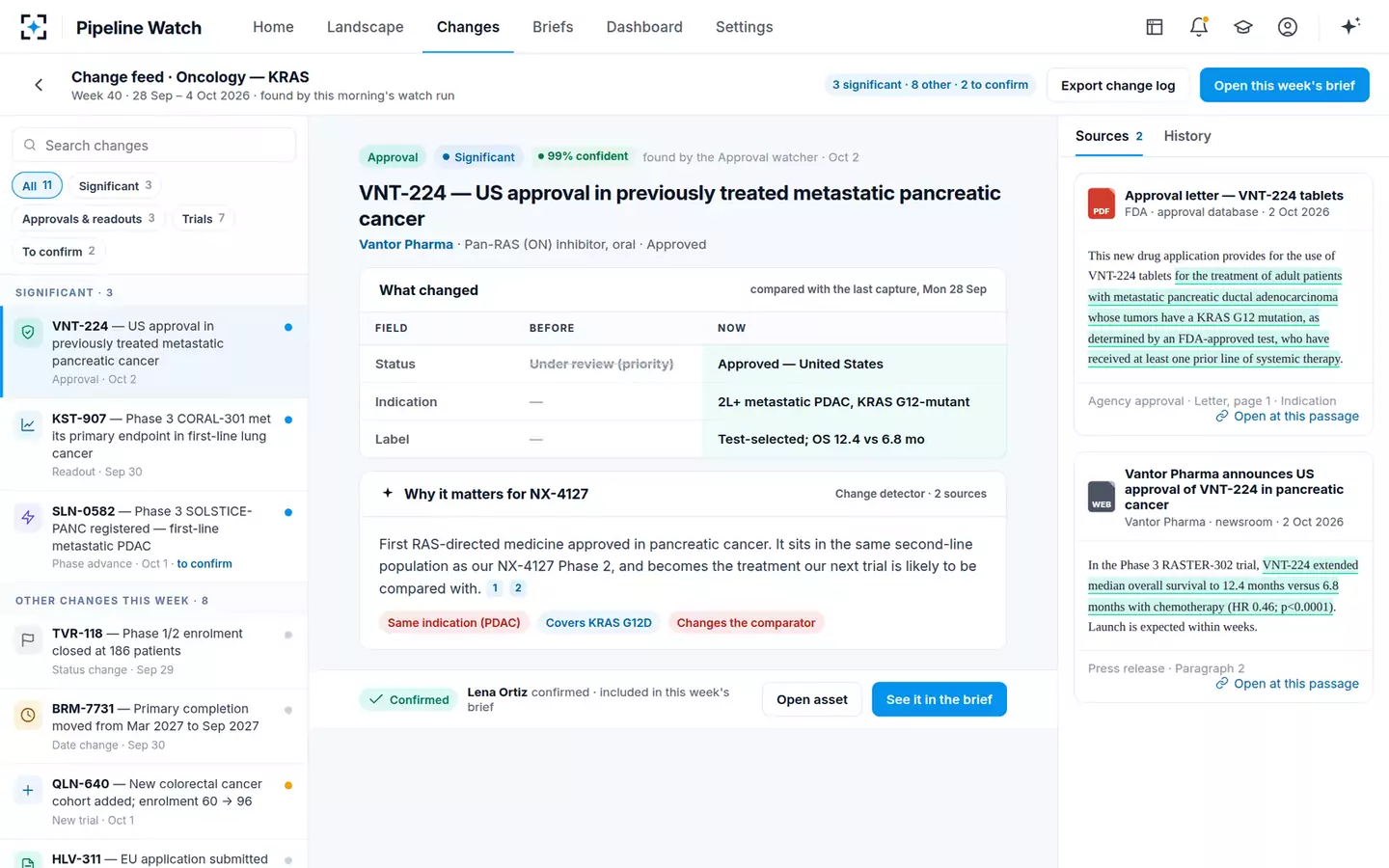Click the flag icon beside TVR-118 item
Image resolution: width=1389 pixels, height=868 pixels.
coord(28,639)
